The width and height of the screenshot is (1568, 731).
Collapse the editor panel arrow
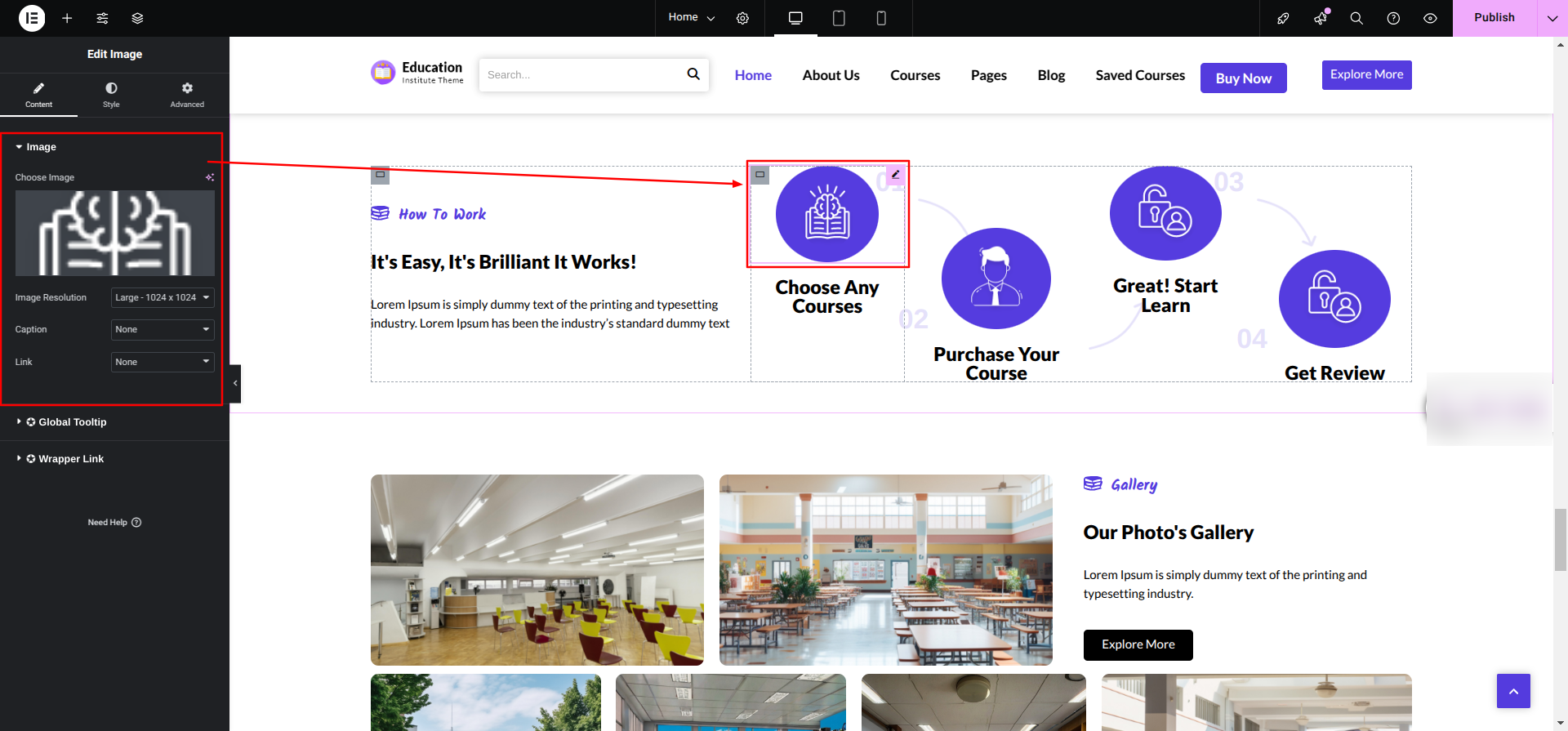(x=235, y=383)
